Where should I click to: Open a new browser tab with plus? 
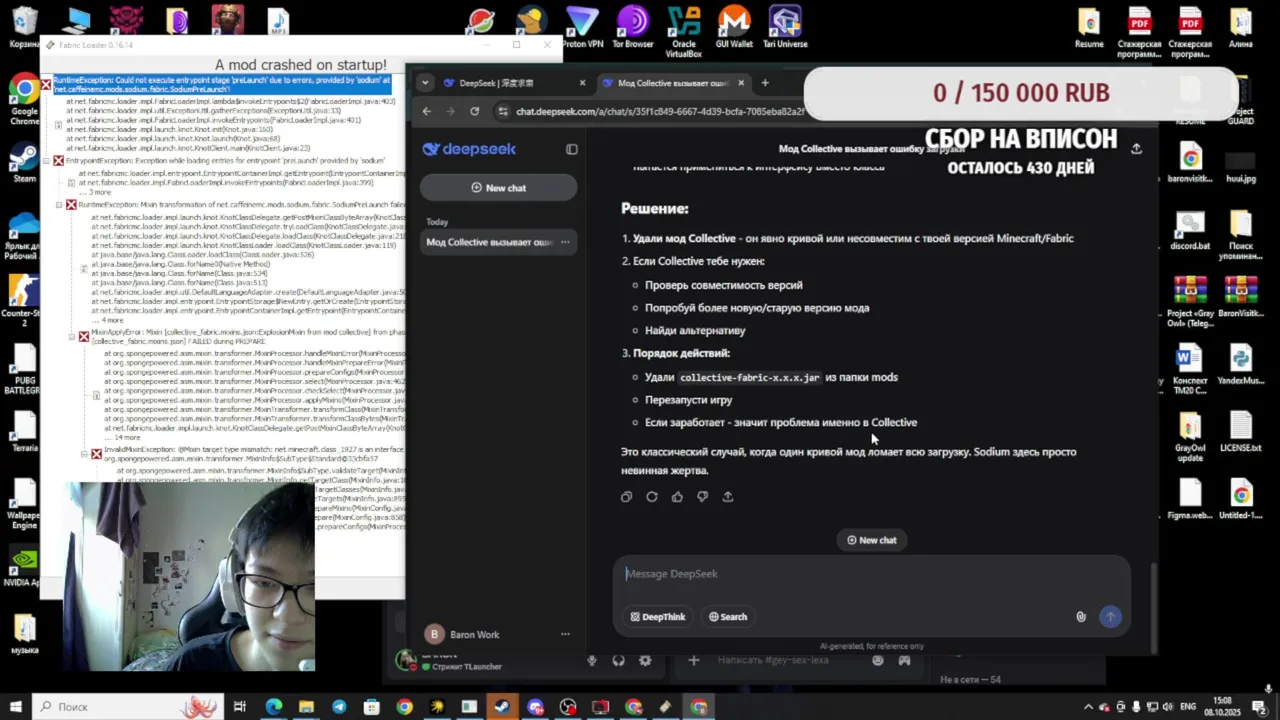pos(765,83)
